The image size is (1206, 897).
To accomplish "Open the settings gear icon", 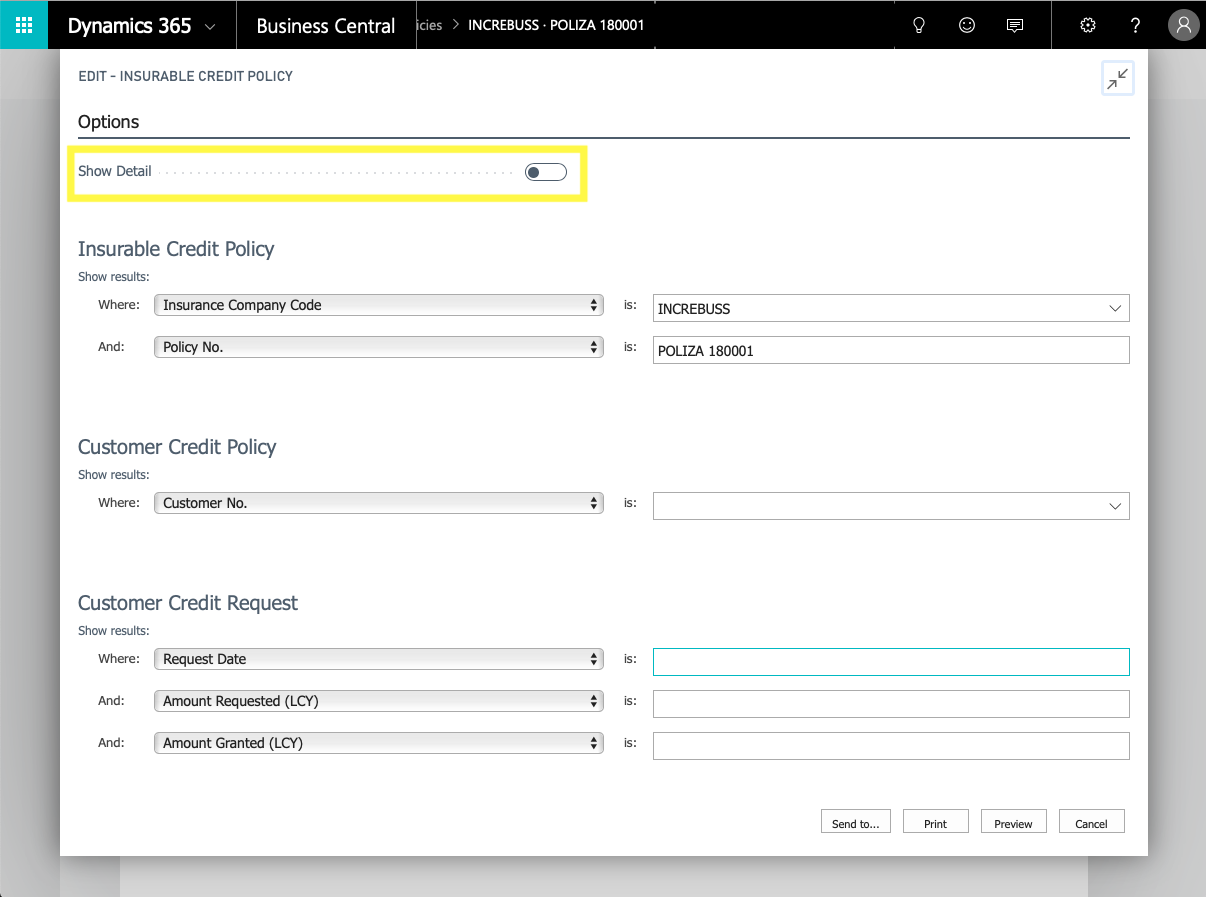I will 1088,26.
